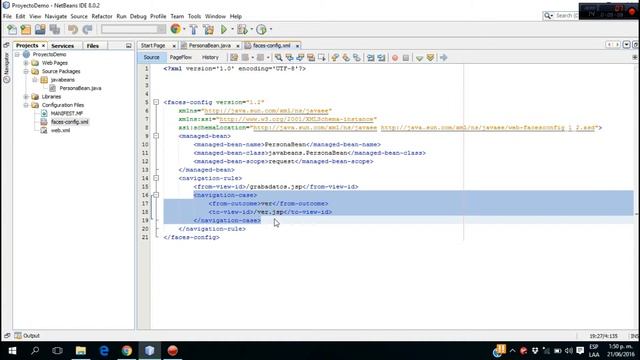Switch to PageFlow view
The width and height of the screenshot is (640, 360).
(180, 58)
